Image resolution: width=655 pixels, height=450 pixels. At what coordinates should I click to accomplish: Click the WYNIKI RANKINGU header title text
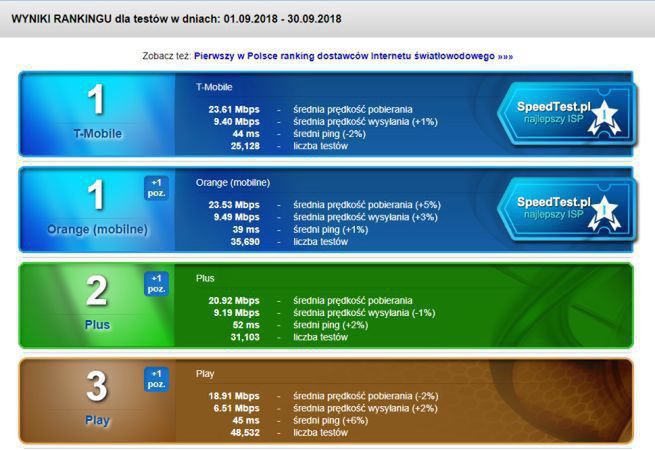[x=176, y=19]
